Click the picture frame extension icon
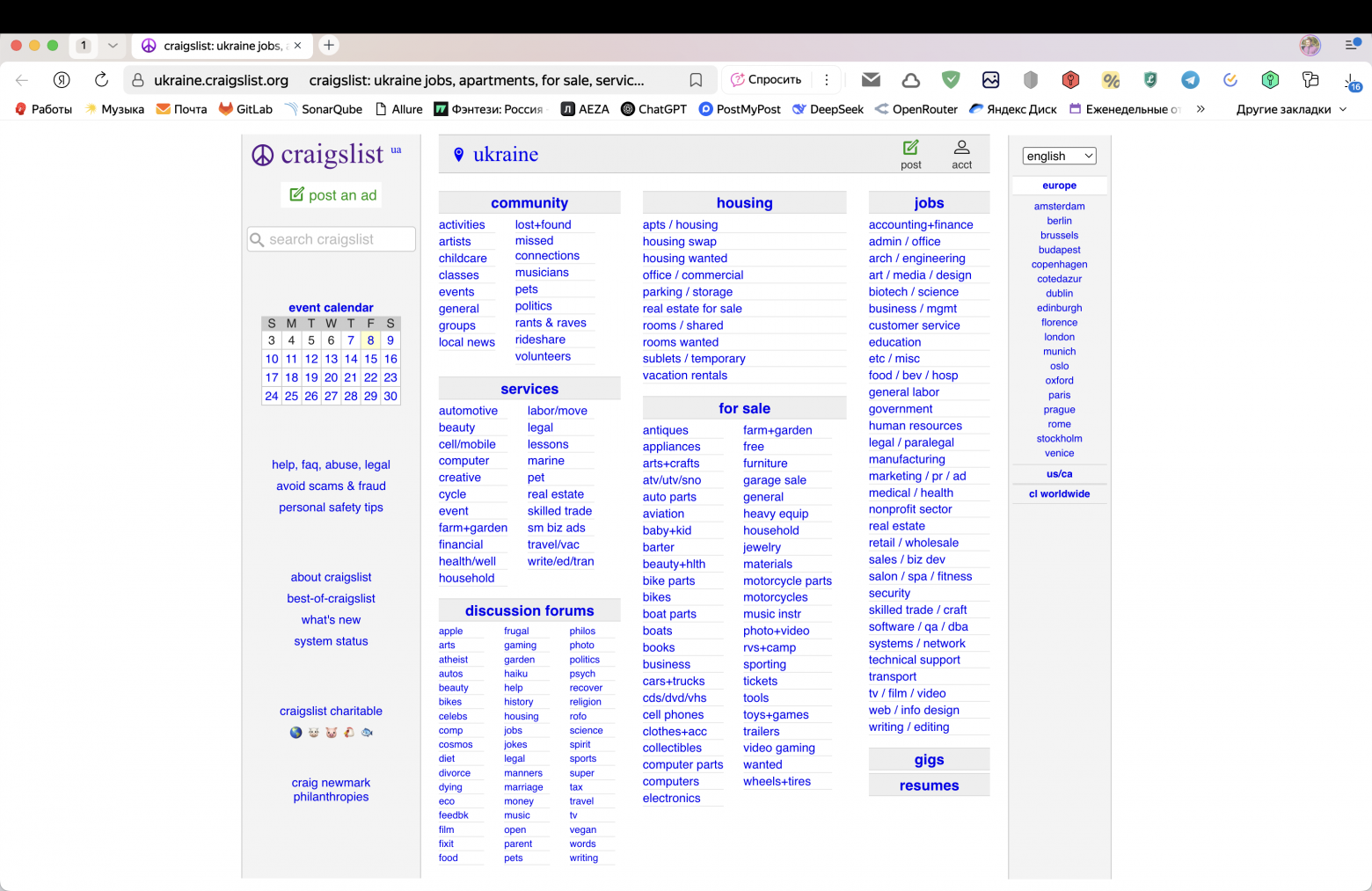The height and width of the screenshot is (891, 1372). pos(990,80)
